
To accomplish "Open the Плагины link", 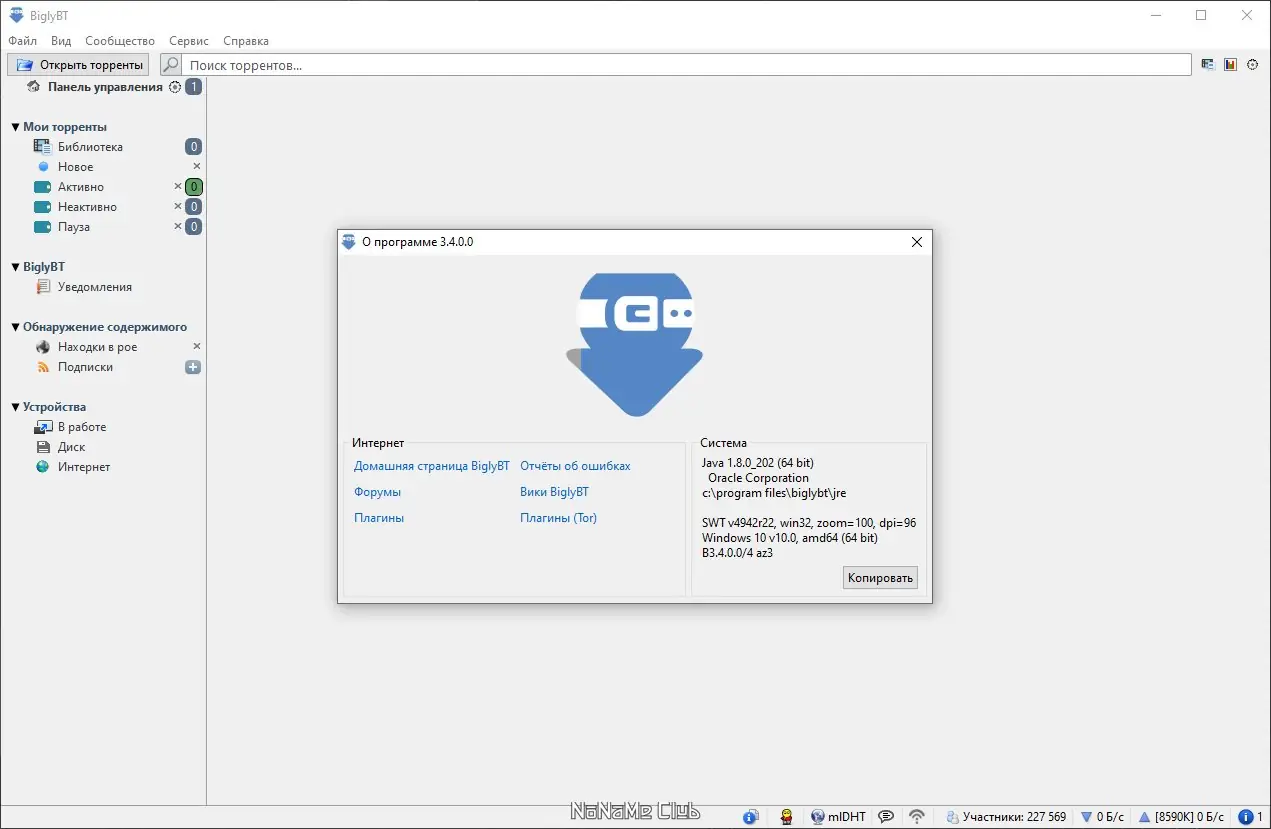I will (x=379, y=518).
